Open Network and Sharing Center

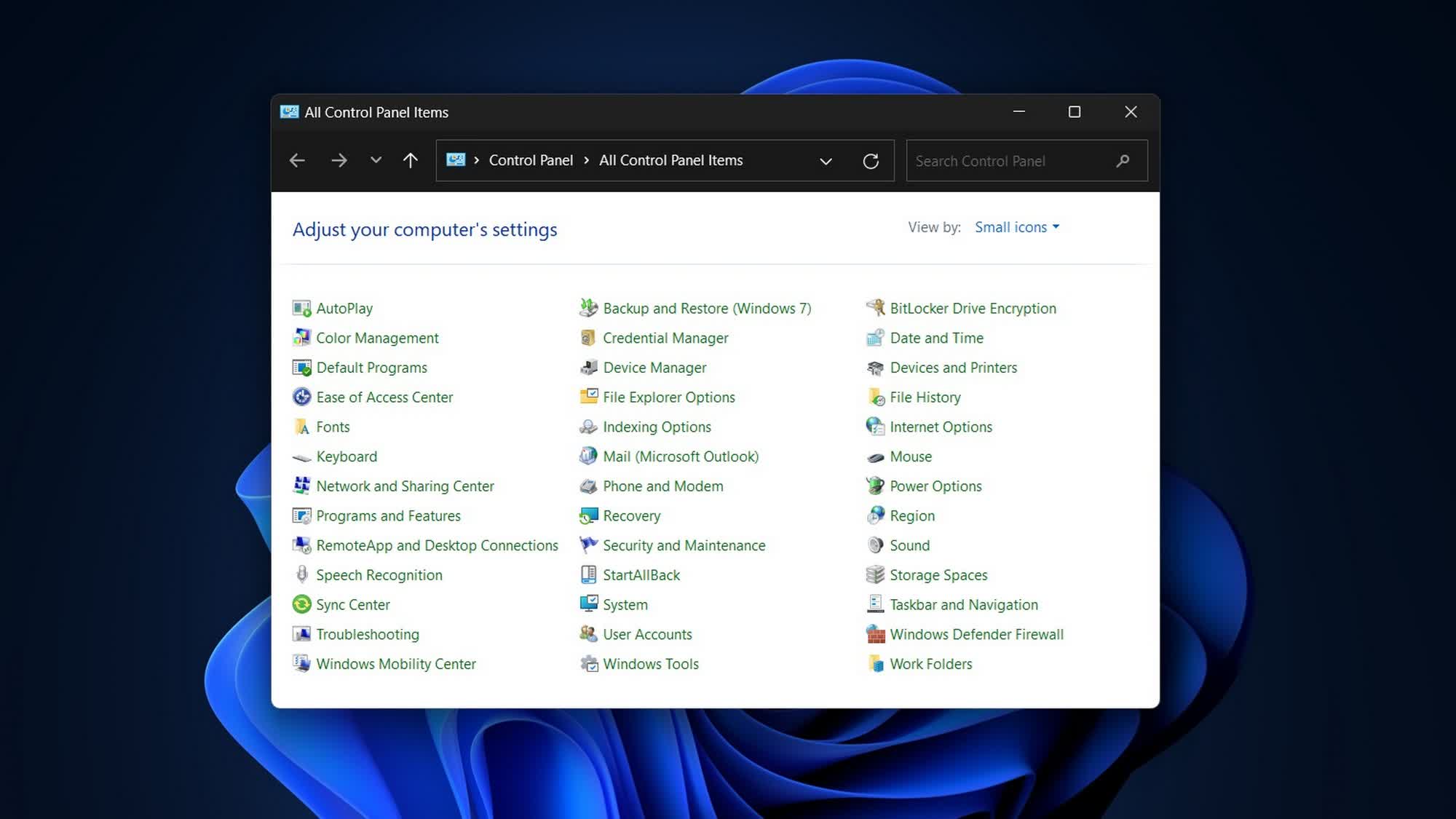point(405,486)
